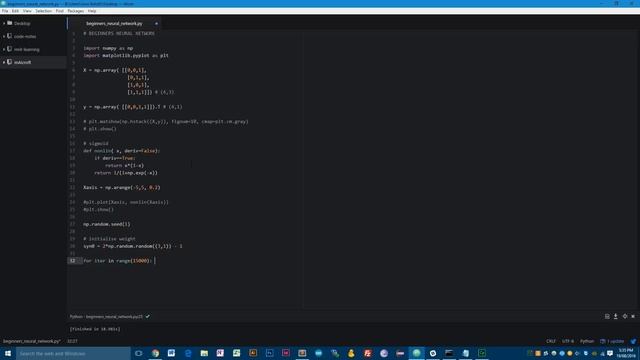Close the script output panel

tap(633, 316)
